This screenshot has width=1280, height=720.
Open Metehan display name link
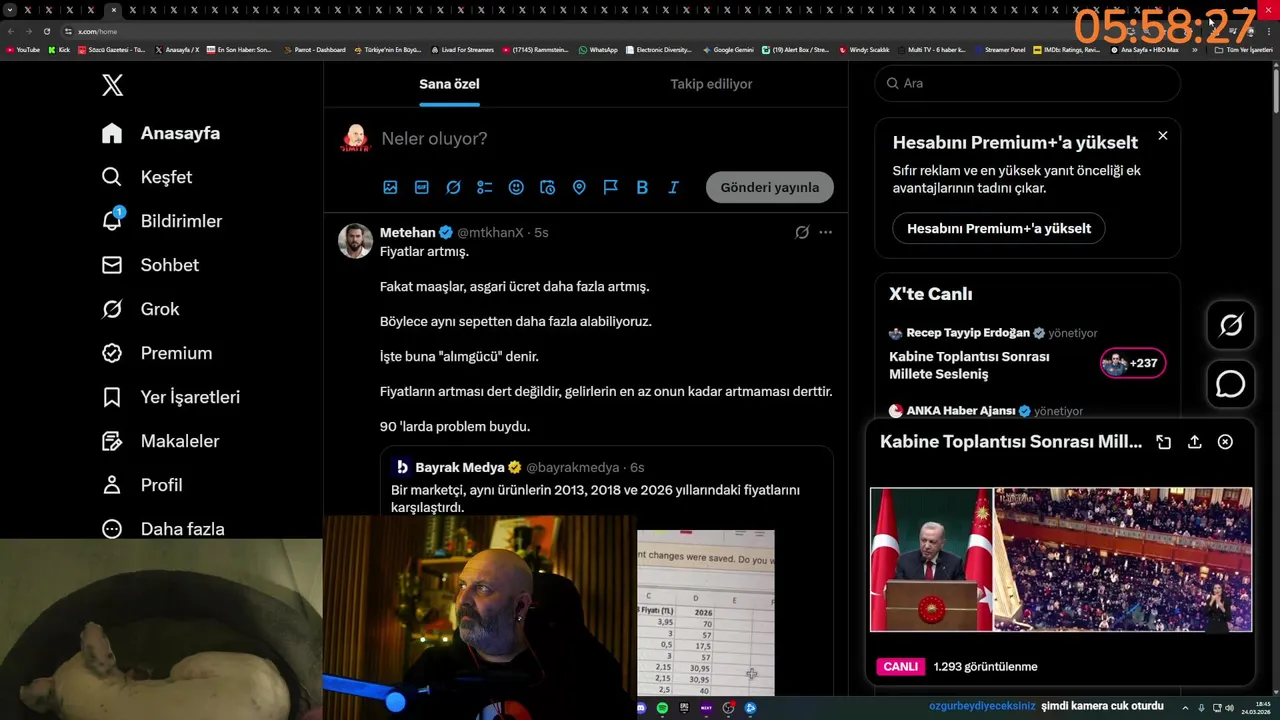click(408, 232)
